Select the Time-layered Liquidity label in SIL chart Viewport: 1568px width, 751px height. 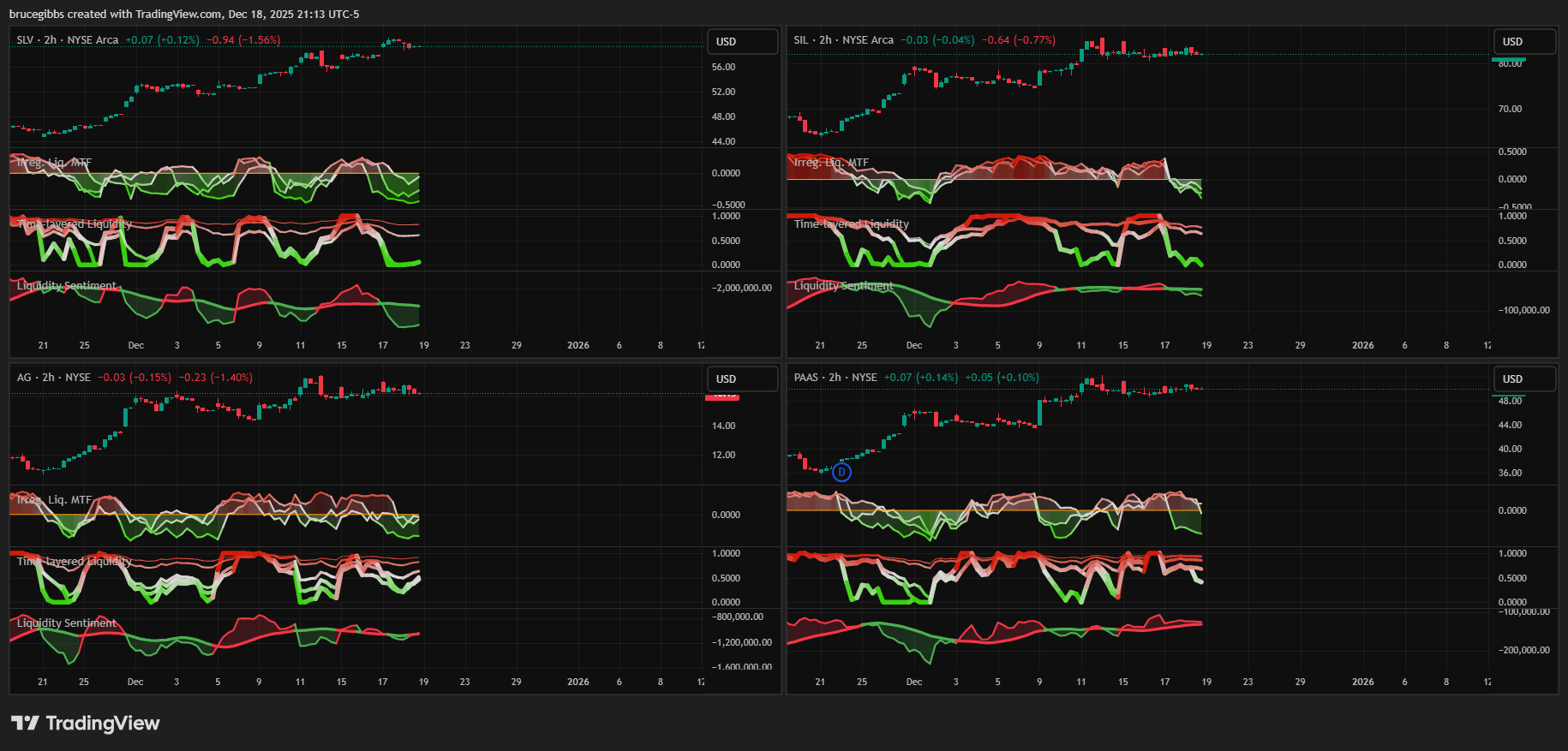tap(852, 224)
